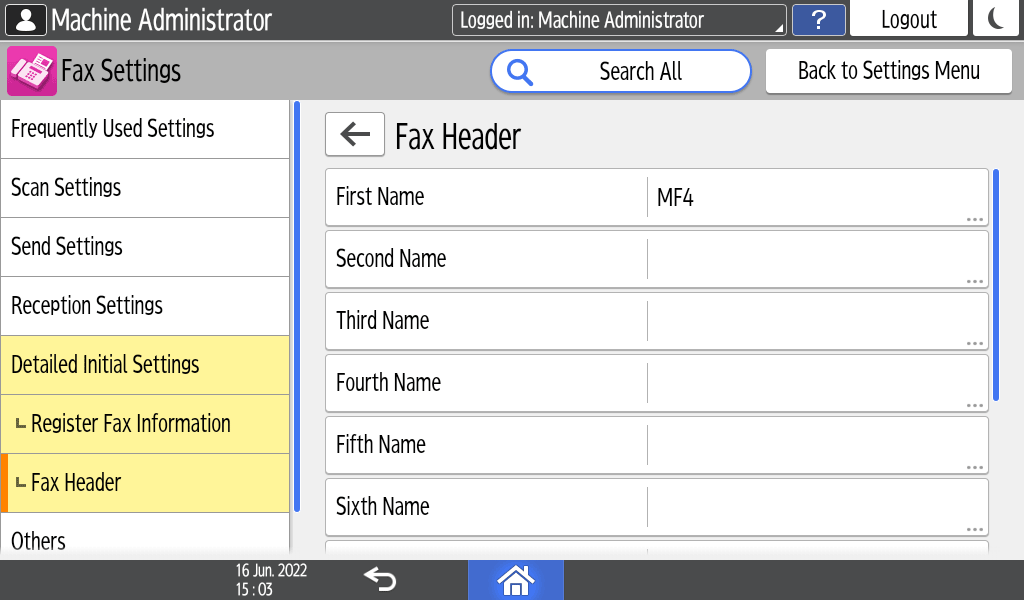Open help with the question mark icon
1024x600 pixels.
[x=818, y=20]
